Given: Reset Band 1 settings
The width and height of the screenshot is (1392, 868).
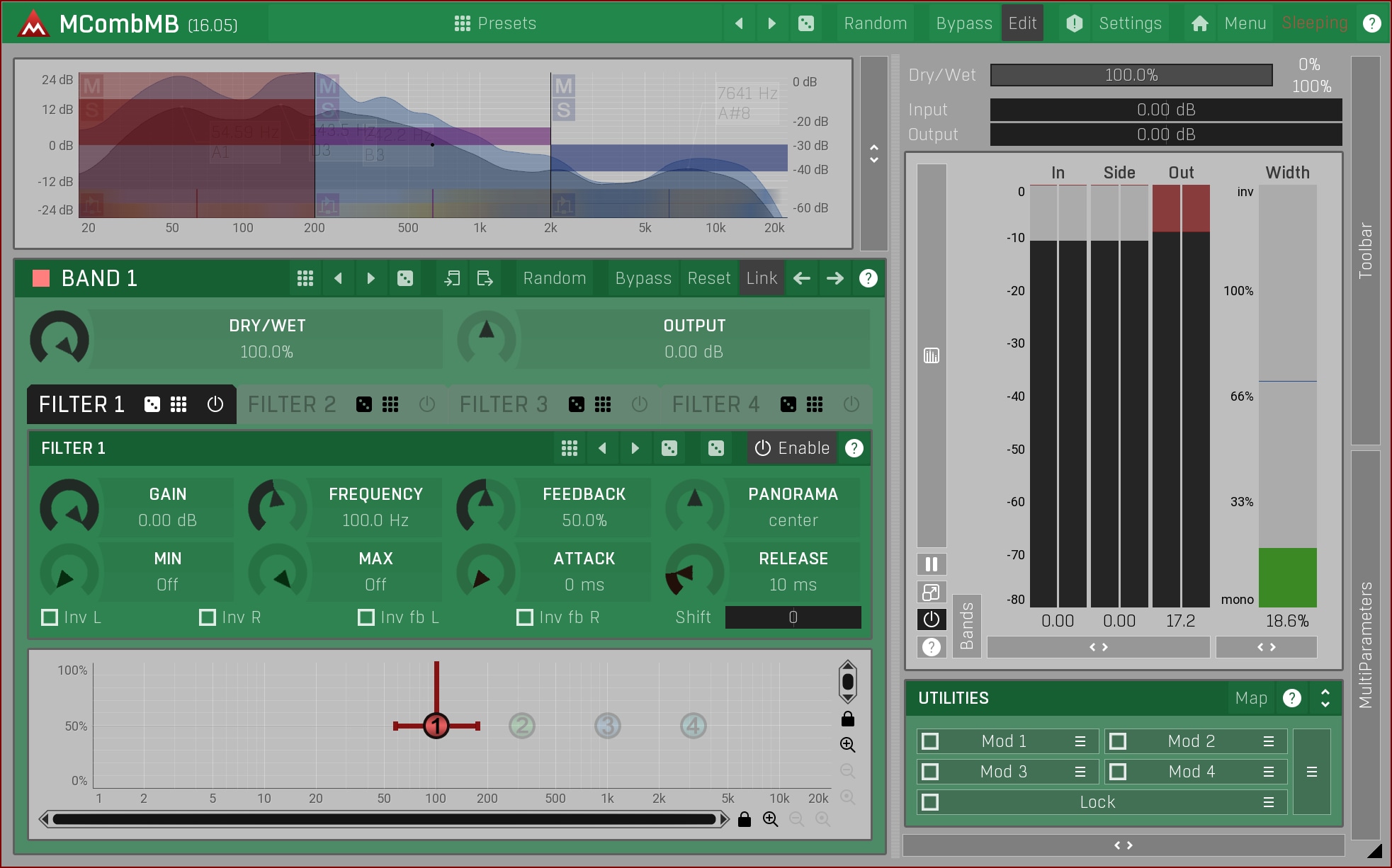Looking at the screenshot, I should coord(709,278).
